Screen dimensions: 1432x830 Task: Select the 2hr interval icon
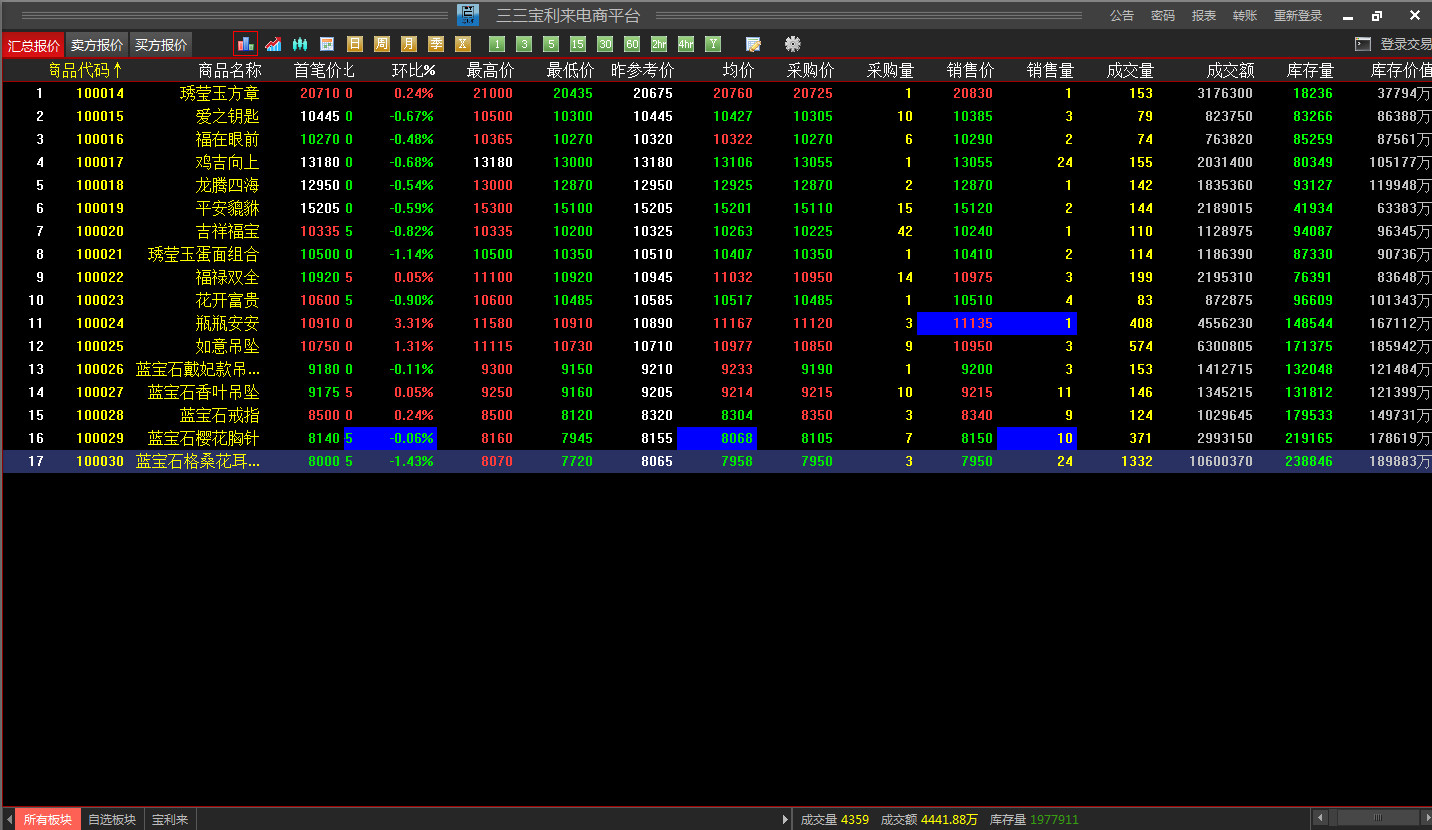[658, 44]
